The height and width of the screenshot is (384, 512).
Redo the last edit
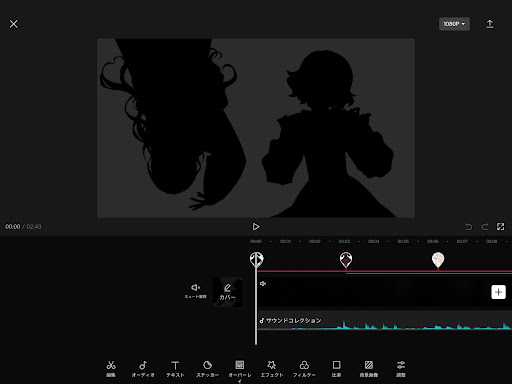tap(485, 227)
